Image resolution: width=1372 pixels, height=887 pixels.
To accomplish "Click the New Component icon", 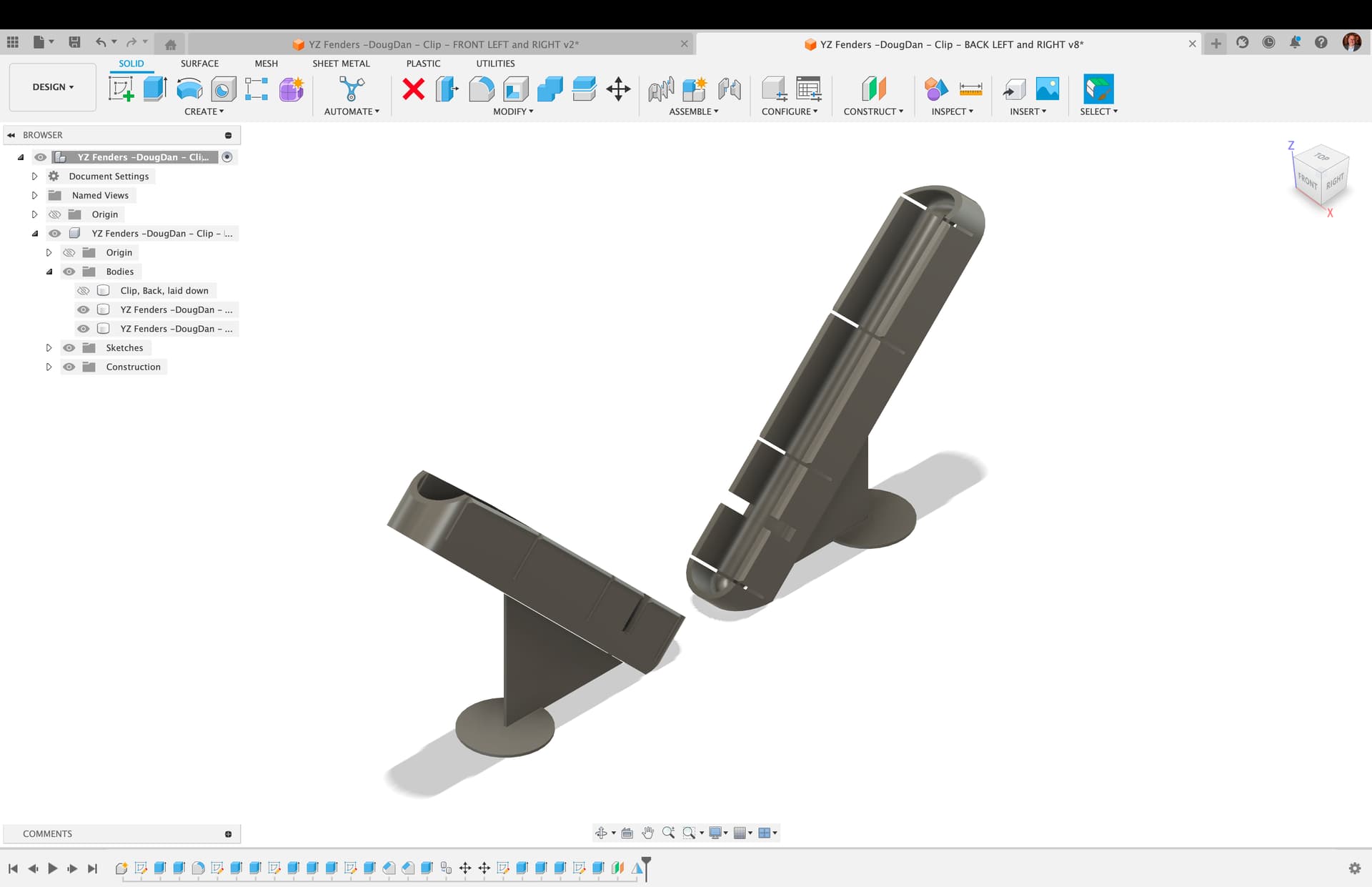I will [x=695, y=89].
